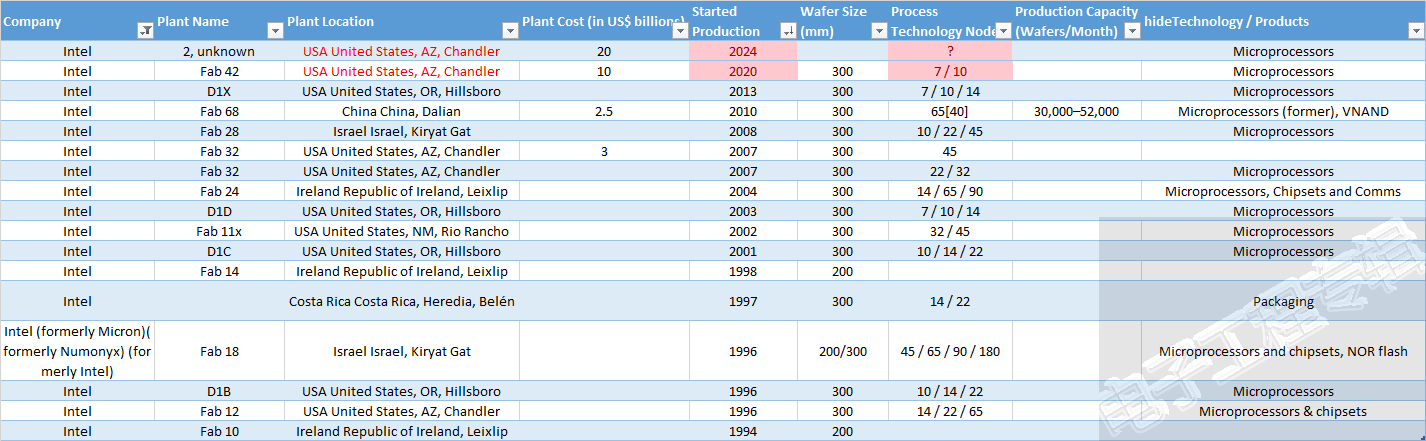Select the "China China, Dalian" location cell
Viewport: 1426px width, 441px height.
(402, 111)
